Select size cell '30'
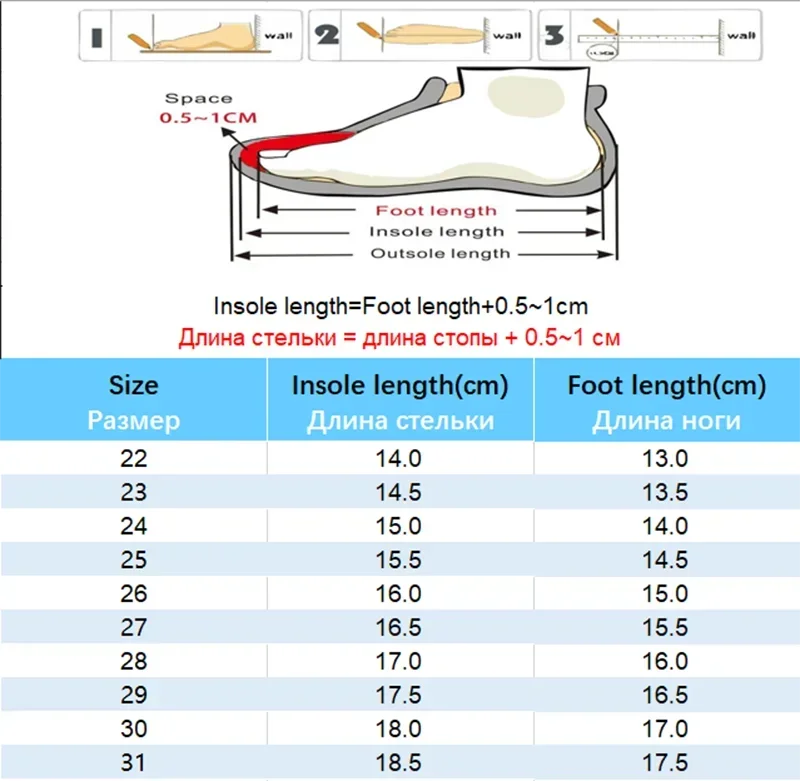 pyautogui.click(x=134, y=728)
